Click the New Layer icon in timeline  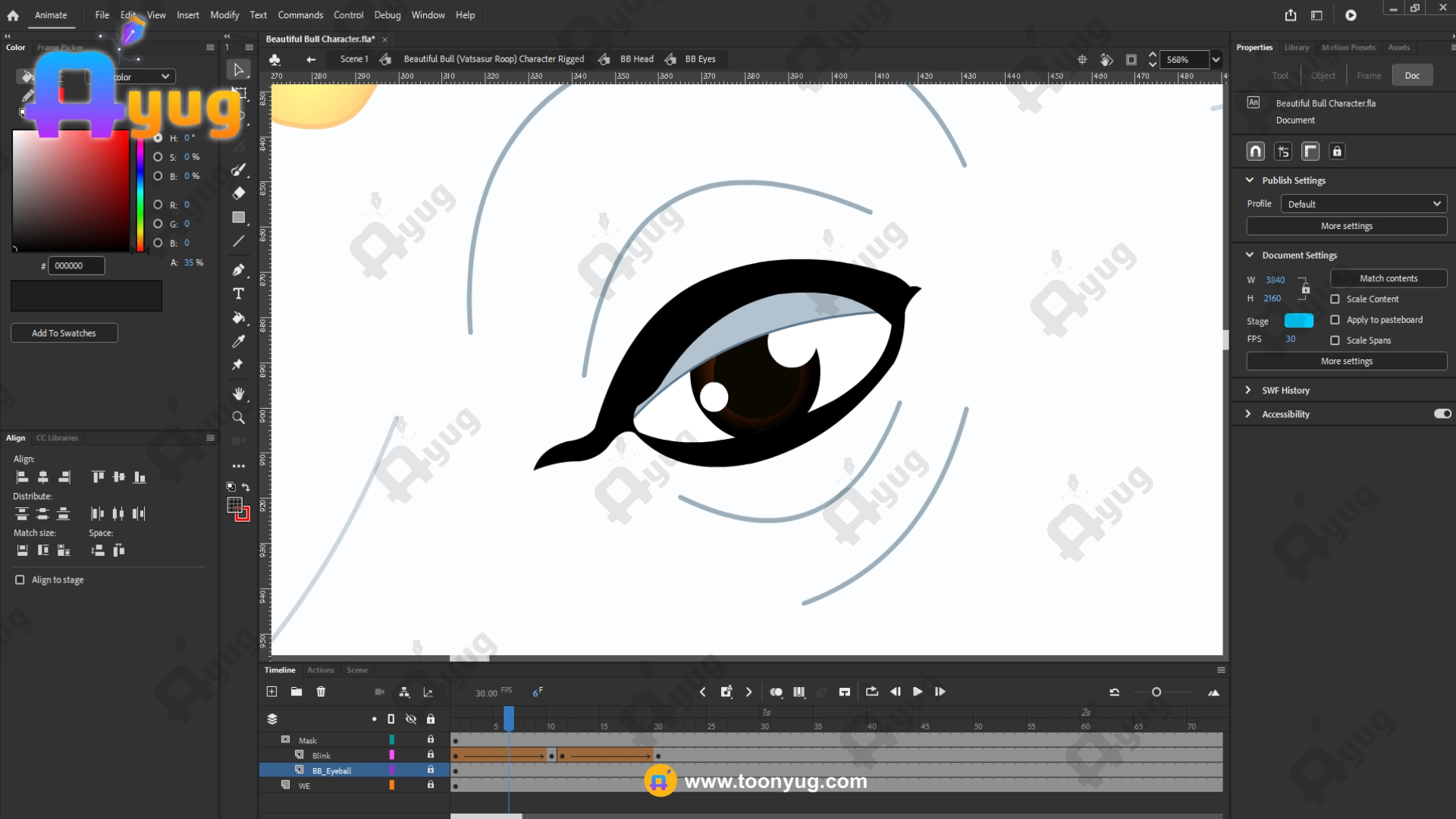[271, 692]
